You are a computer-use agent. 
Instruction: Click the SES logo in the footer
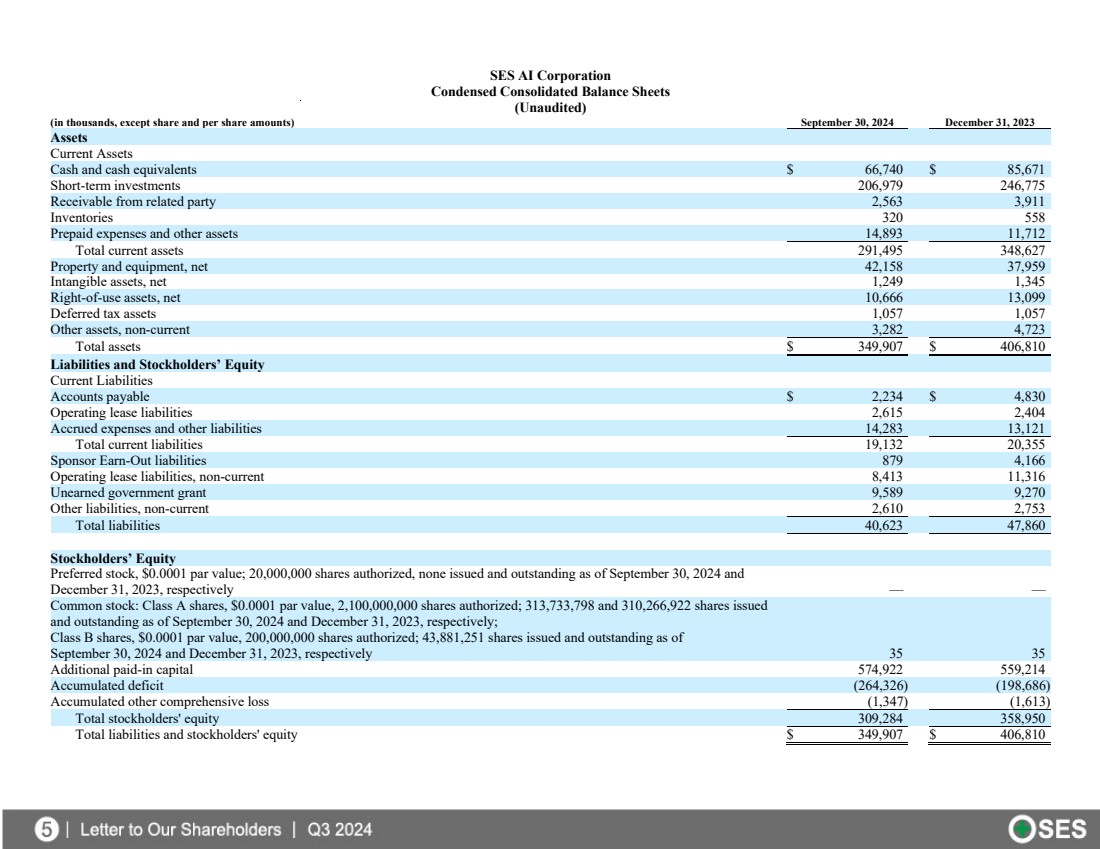pos(1047,829)
